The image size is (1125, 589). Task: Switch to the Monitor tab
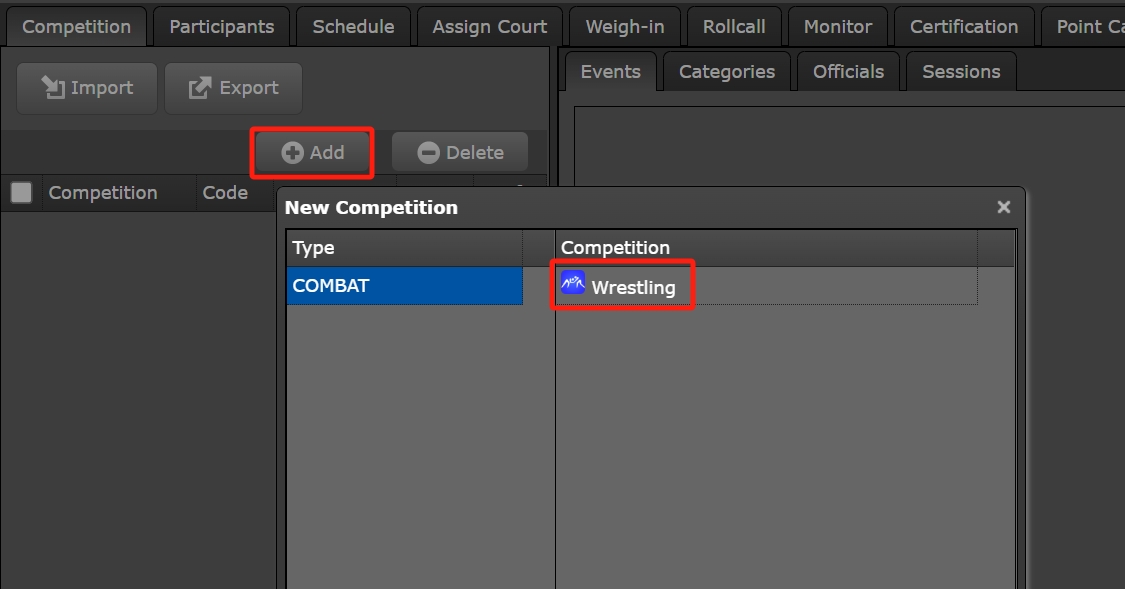tap(838, 27)
